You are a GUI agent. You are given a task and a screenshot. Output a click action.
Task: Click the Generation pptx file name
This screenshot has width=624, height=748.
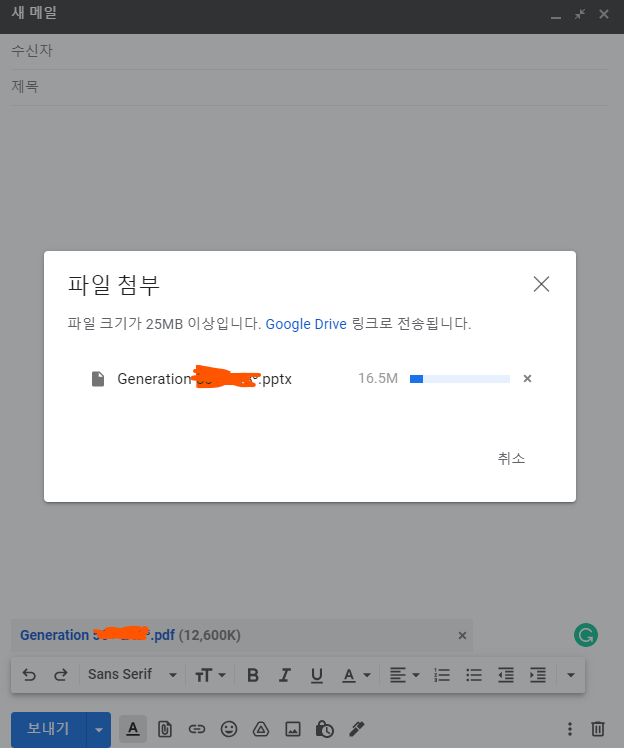(205, 378)
